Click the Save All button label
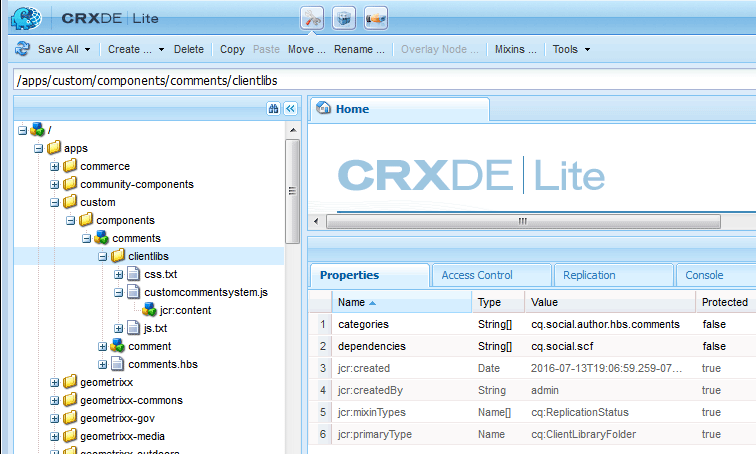This screenshot has width=756, height=454. [x=58, y=49]
